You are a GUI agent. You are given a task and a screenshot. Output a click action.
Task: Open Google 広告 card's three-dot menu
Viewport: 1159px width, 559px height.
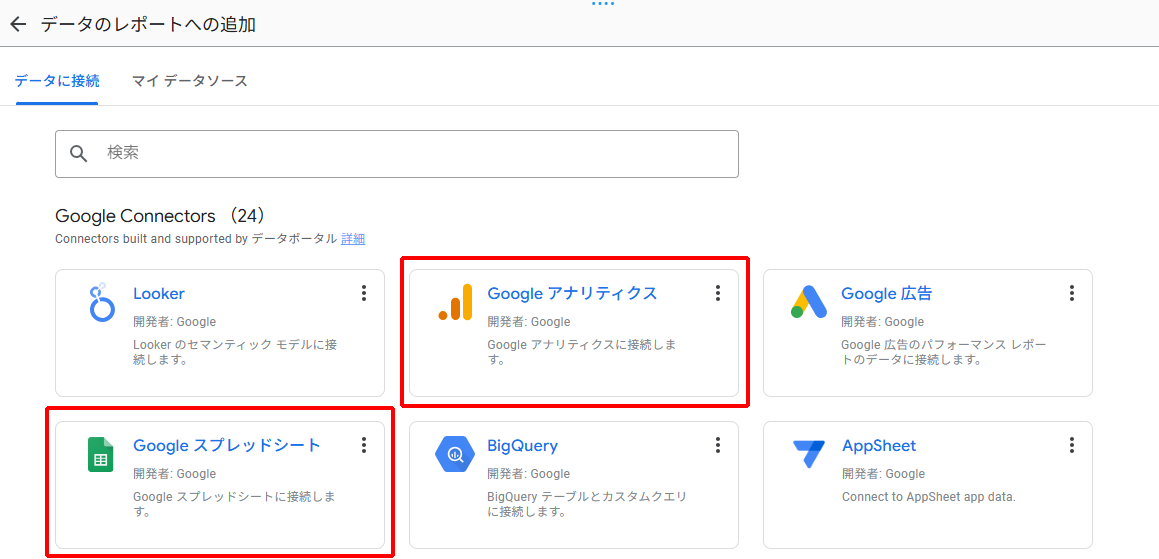point(1071,294)
